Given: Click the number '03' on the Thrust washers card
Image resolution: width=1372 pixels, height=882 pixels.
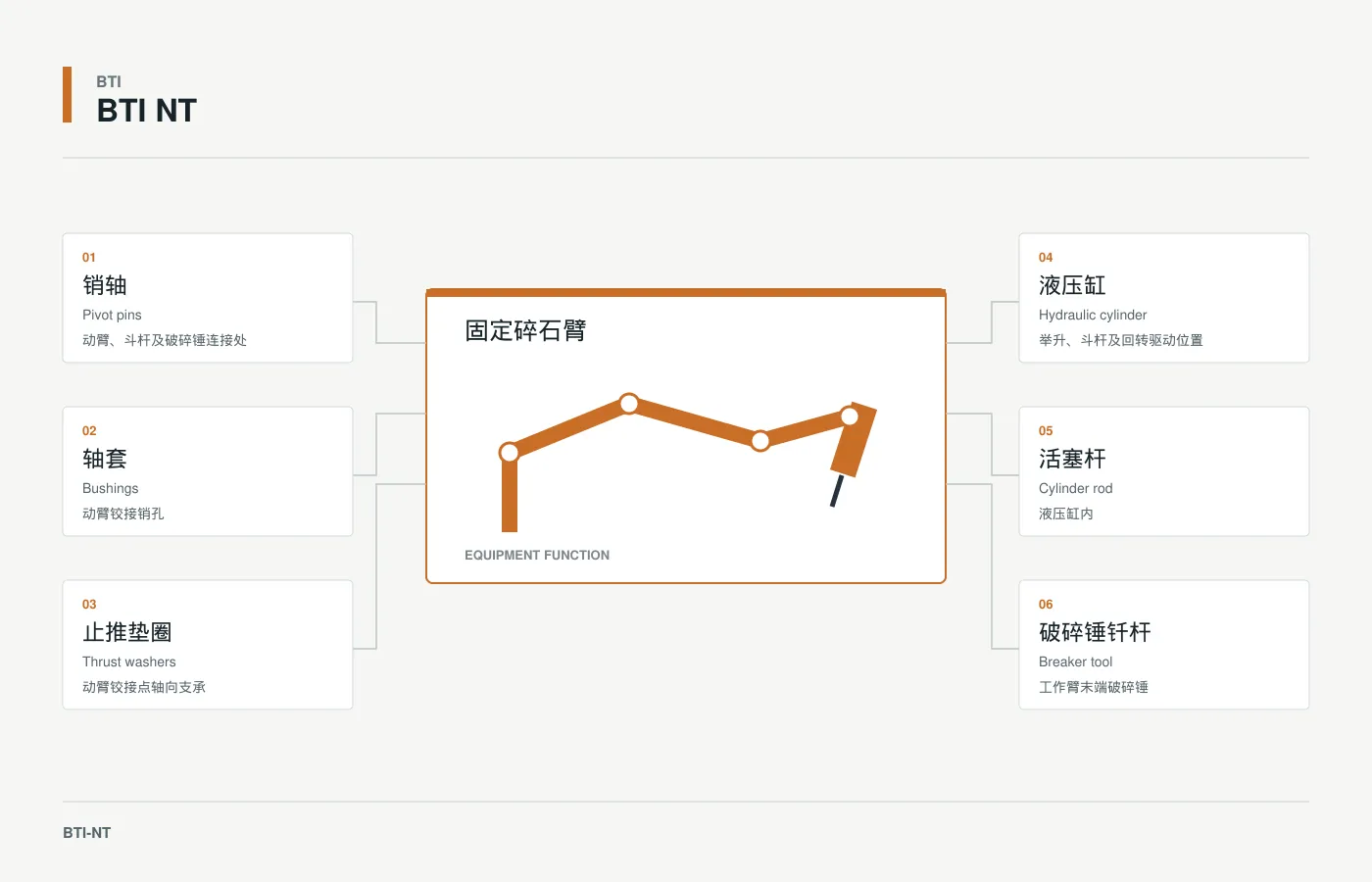Looking at the screenshot, I should pos(89,604).
